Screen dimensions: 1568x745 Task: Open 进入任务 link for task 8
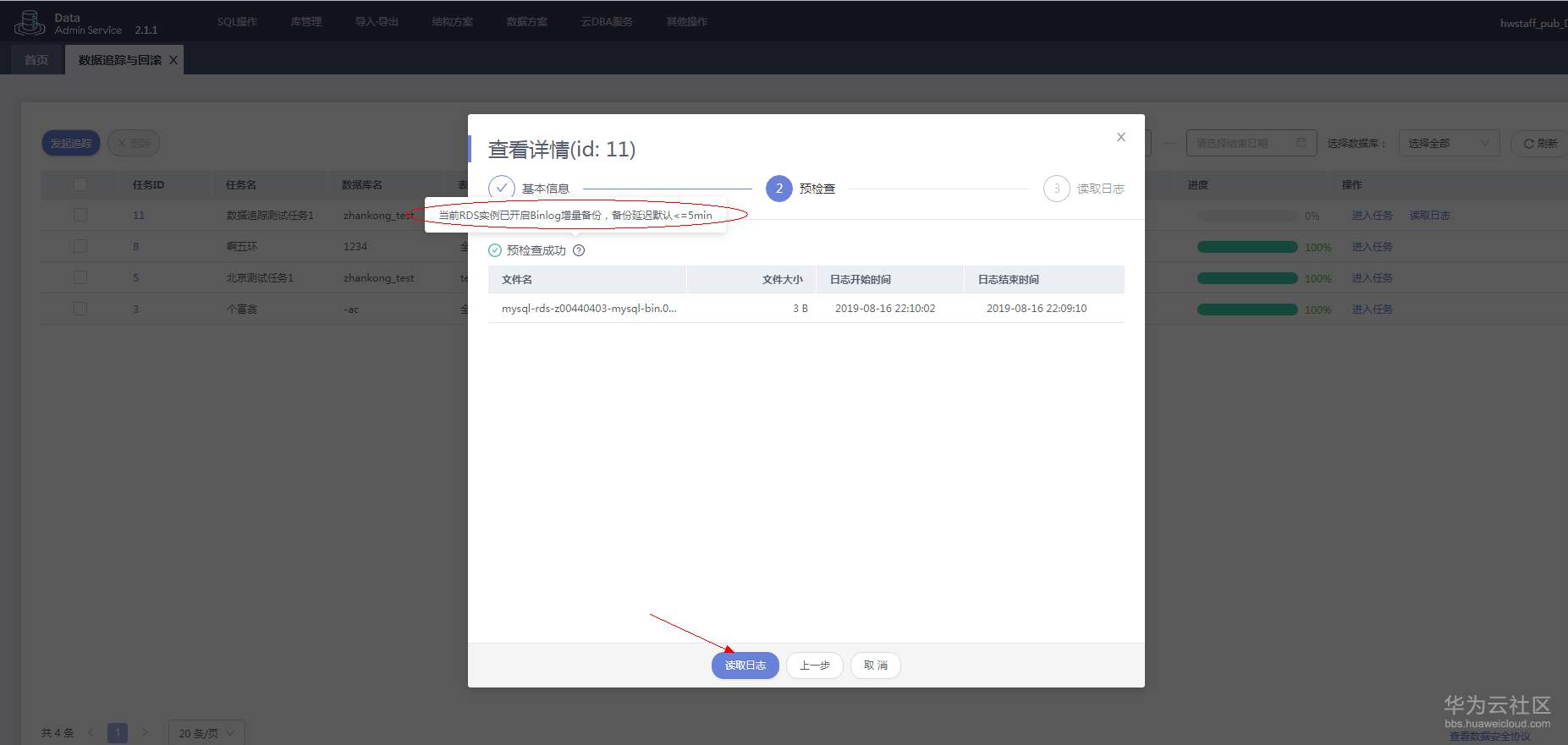[x=1372, y=247]
